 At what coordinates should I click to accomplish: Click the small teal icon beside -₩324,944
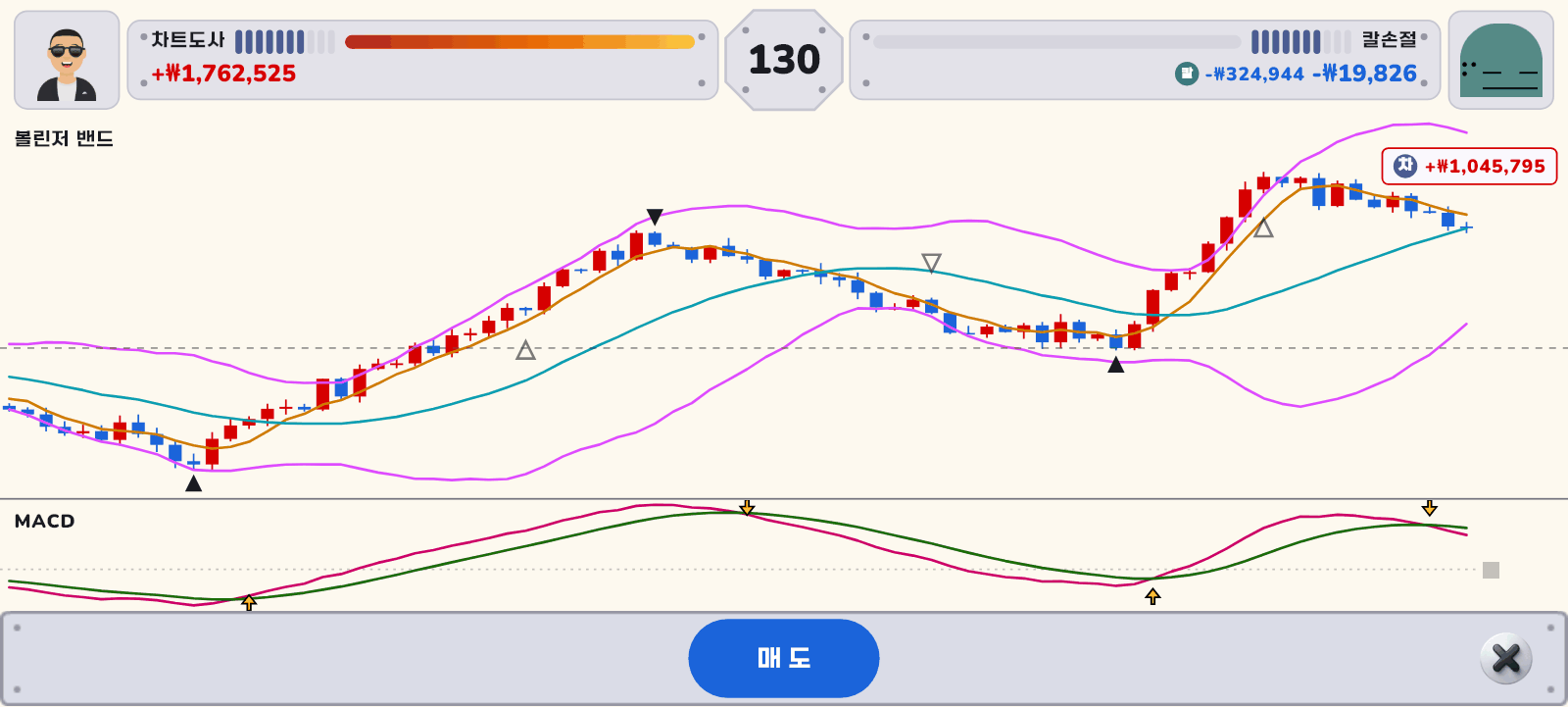tap(1187, 74)
